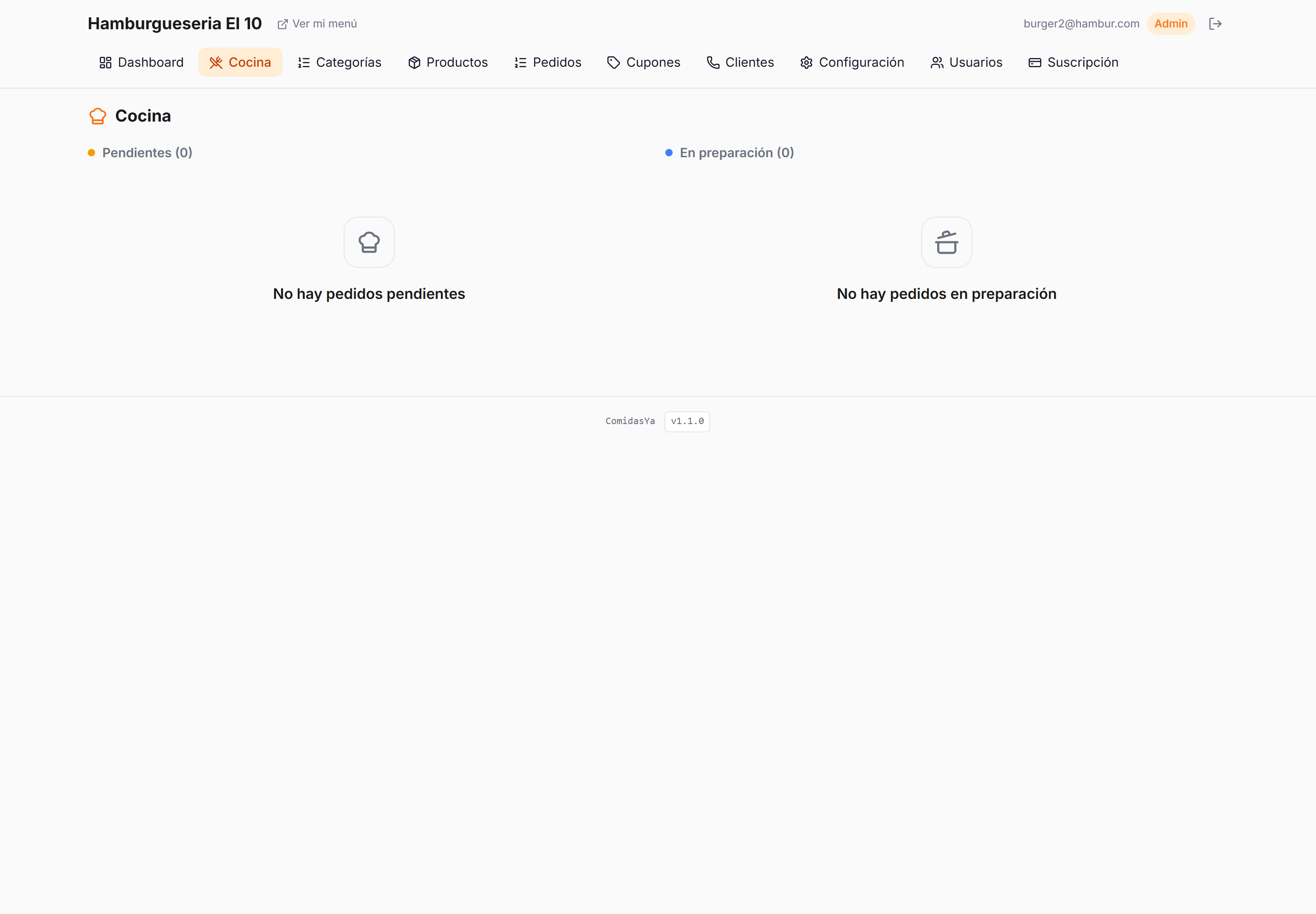
Task: Click the Cupones tag icon
Action: pos(613,63)
